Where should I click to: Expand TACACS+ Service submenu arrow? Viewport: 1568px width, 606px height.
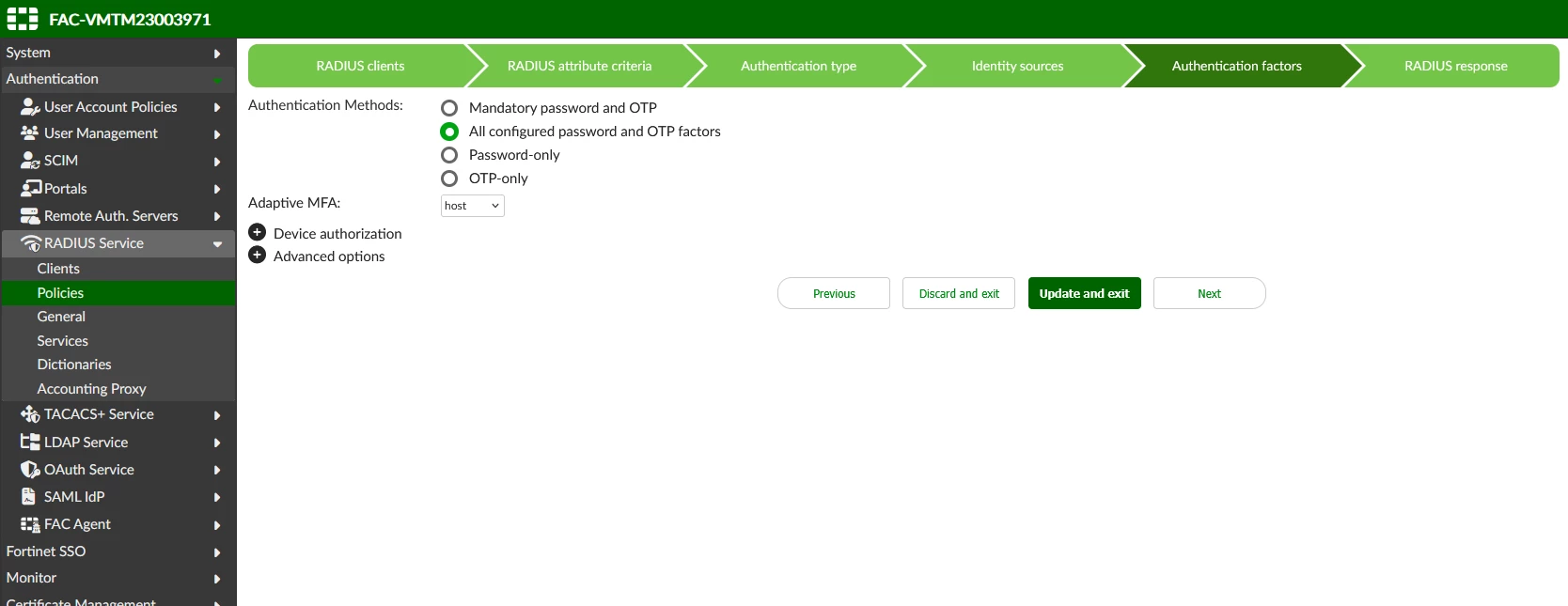pyautogui.click(x=217, y=415)
